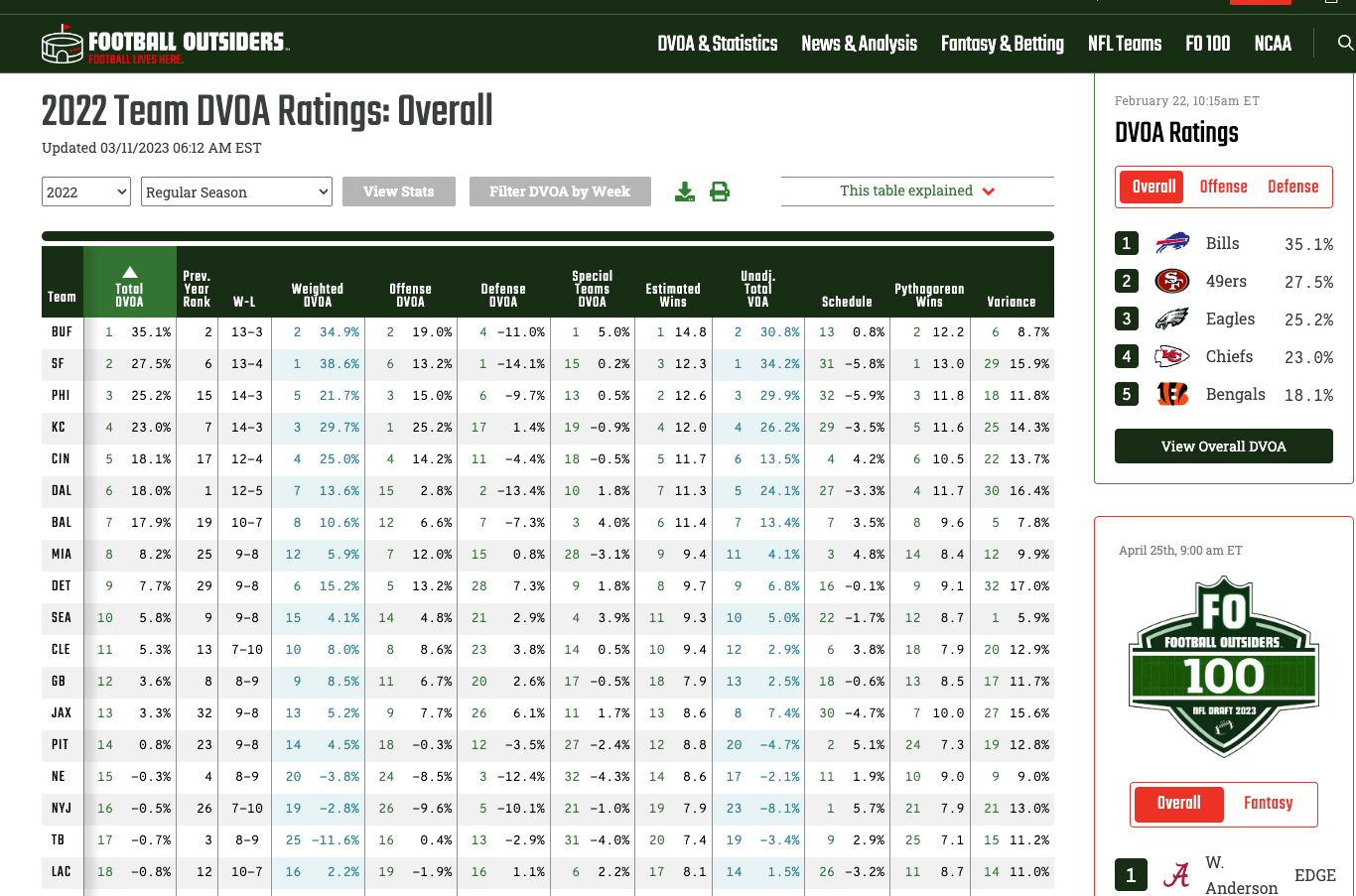Click the Football Outsiders logo
Viewport: 1356px width, 896px height.
click(165, 44)
